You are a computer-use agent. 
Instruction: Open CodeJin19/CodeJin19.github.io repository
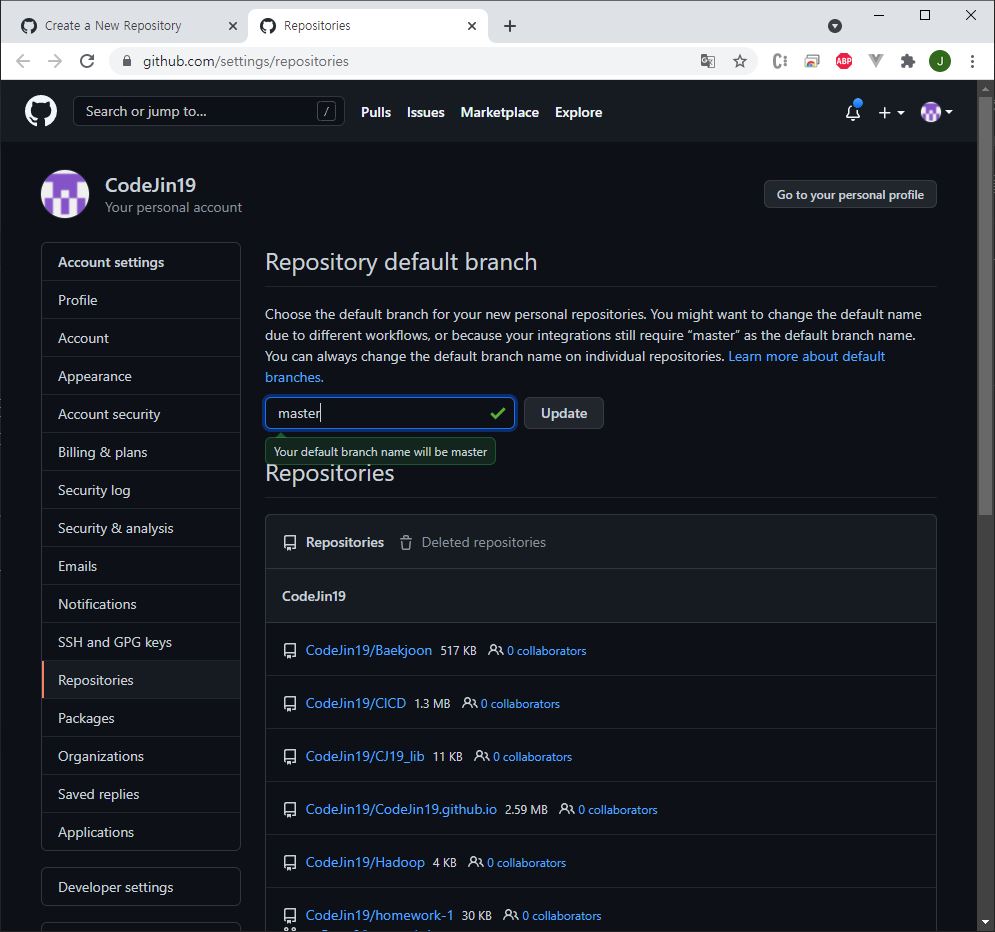tap(401, 810)
